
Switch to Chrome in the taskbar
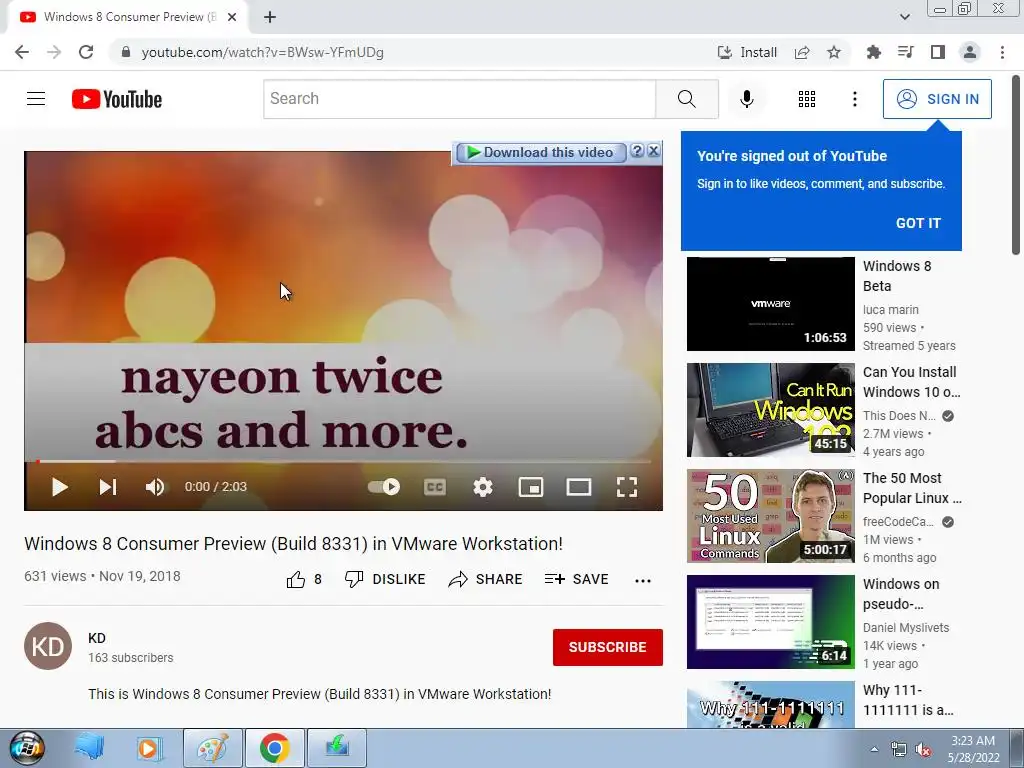click(274, 748)
